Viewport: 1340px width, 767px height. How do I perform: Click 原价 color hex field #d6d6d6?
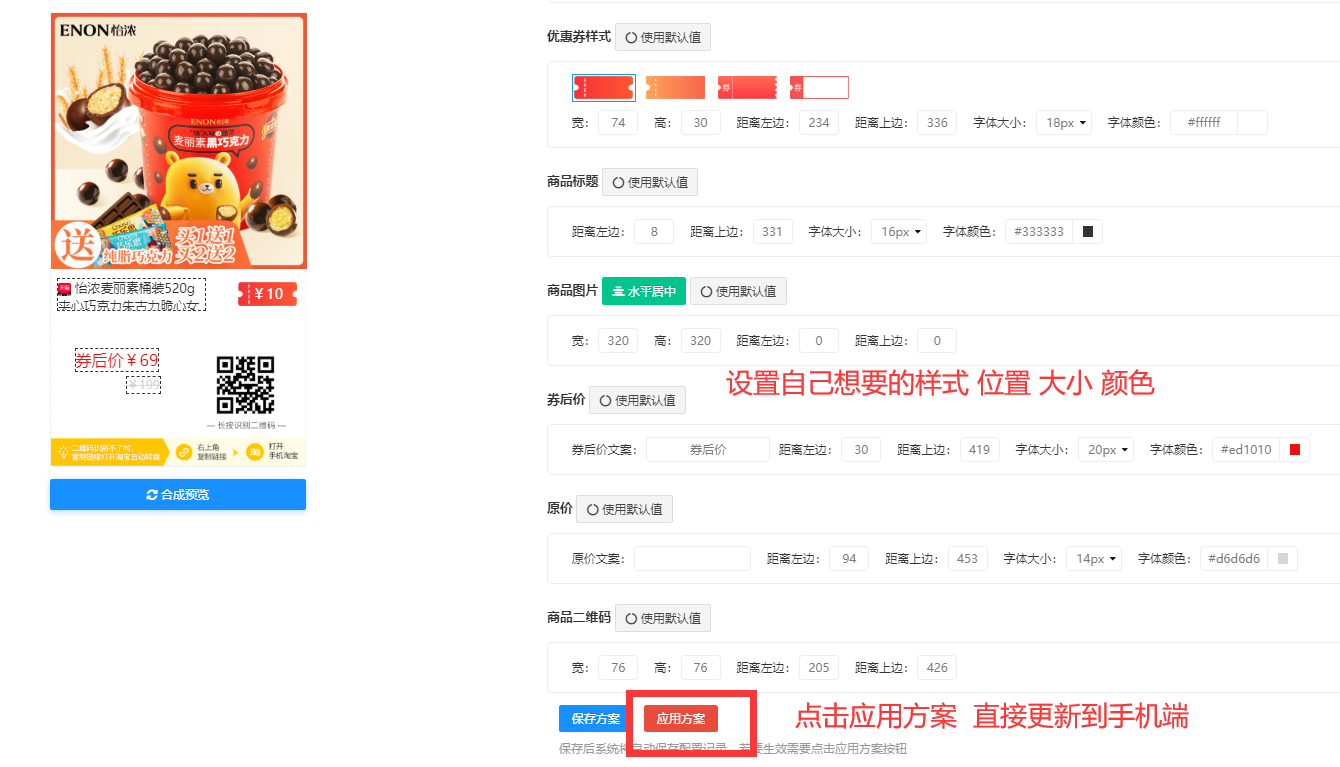[x=1234, y=559]
